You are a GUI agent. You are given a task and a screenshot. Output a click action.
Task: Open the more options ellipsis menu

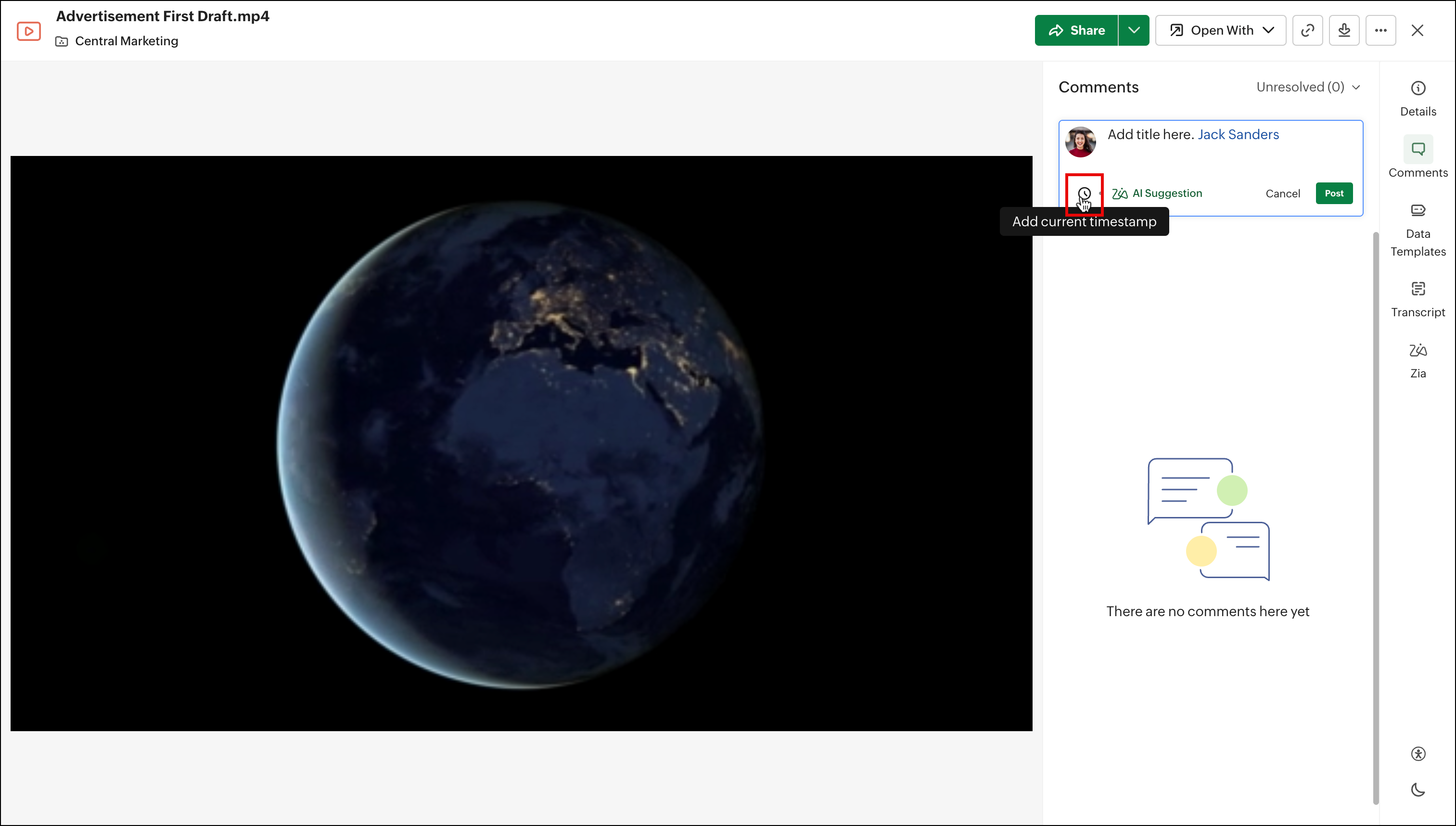pyautogui.click(x=1380, y=30)
